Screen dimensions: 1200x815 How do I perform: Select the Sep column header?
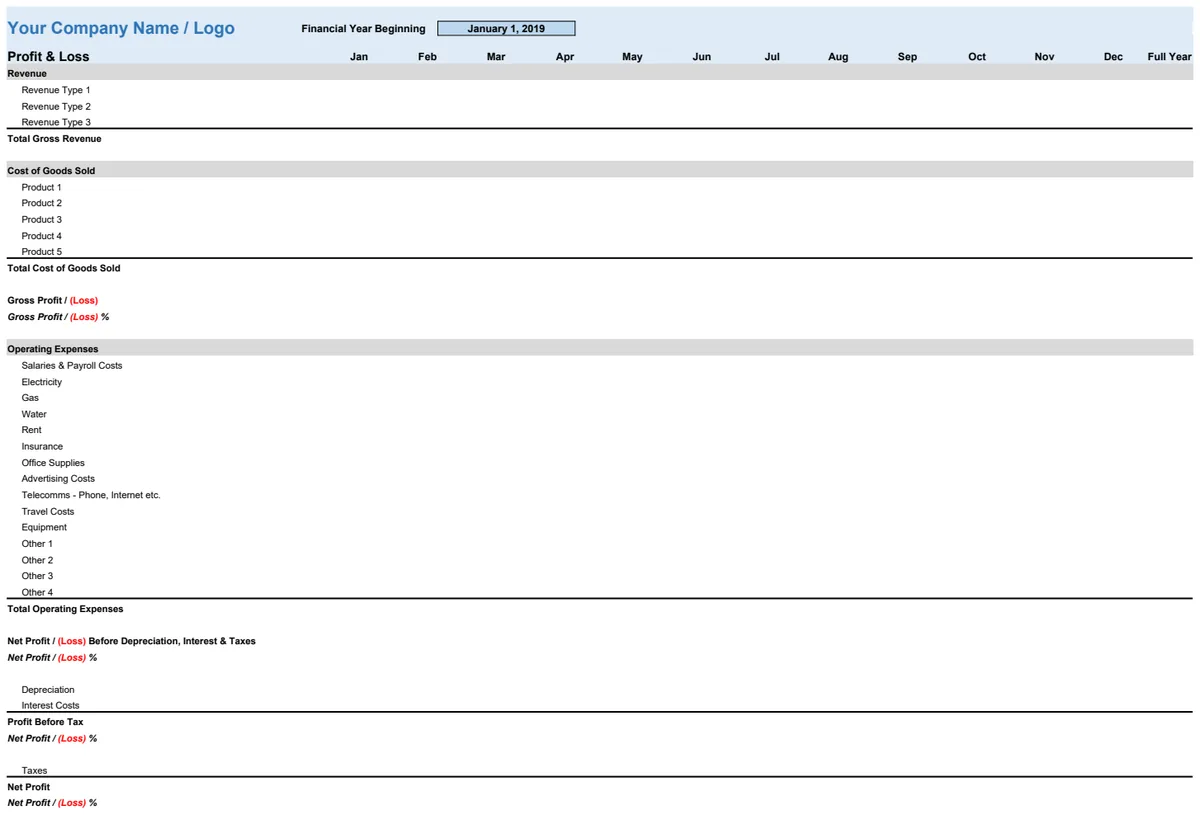(907, 57)
